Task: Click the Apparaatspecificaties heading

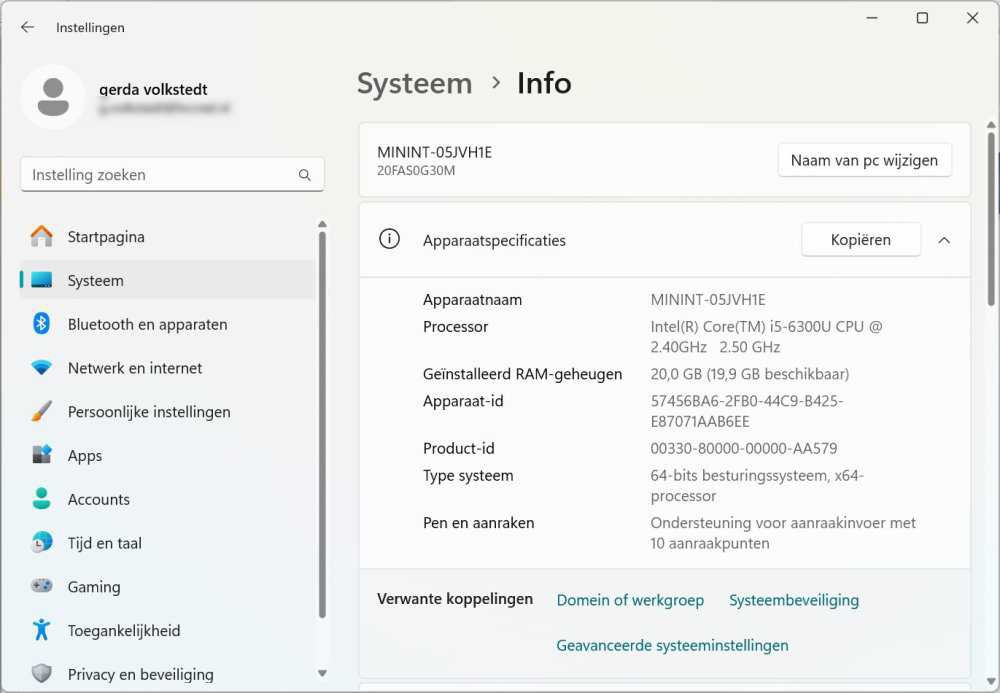Action: click(494, 240)
